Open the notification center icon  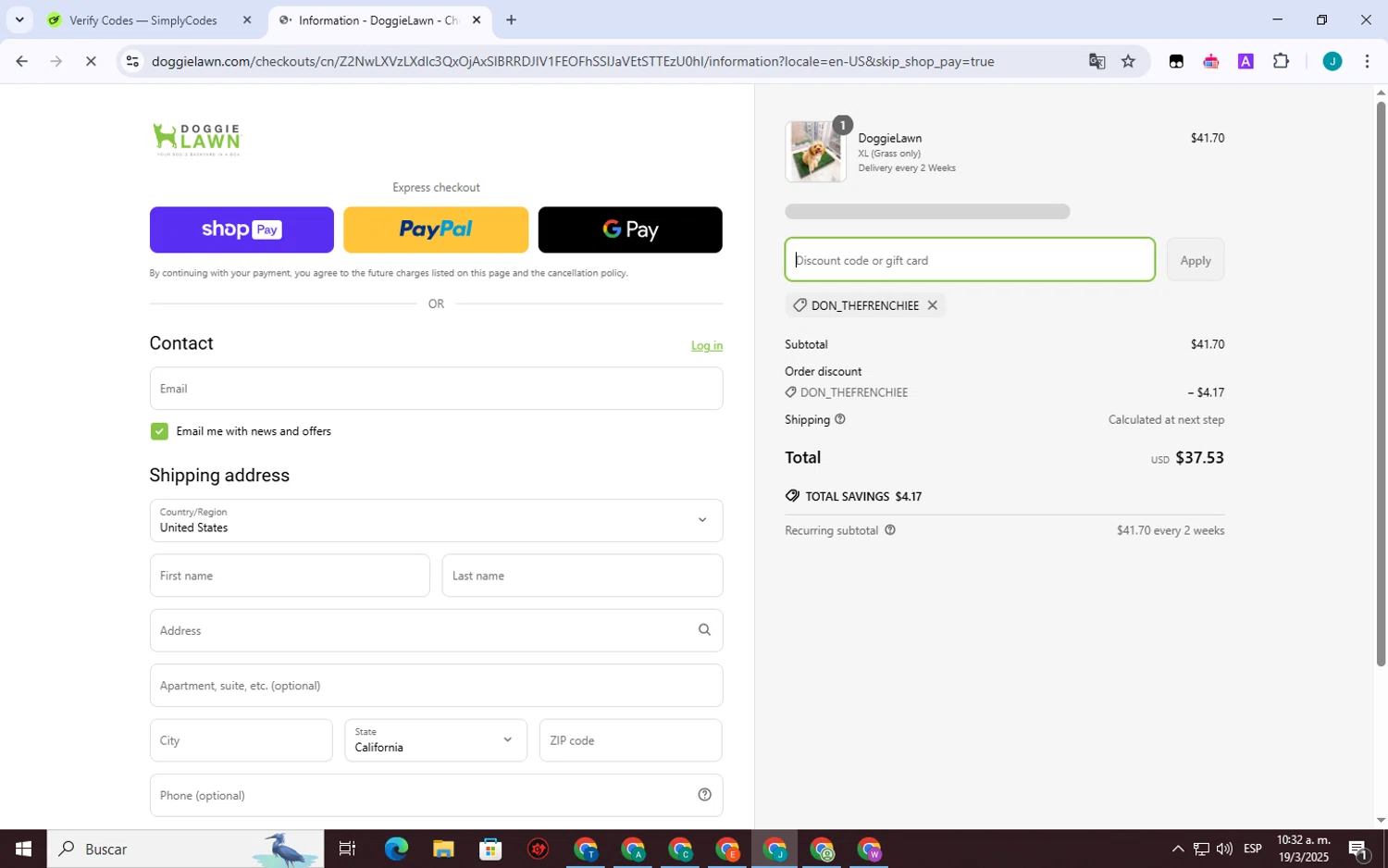click(x=1358, y=849)
